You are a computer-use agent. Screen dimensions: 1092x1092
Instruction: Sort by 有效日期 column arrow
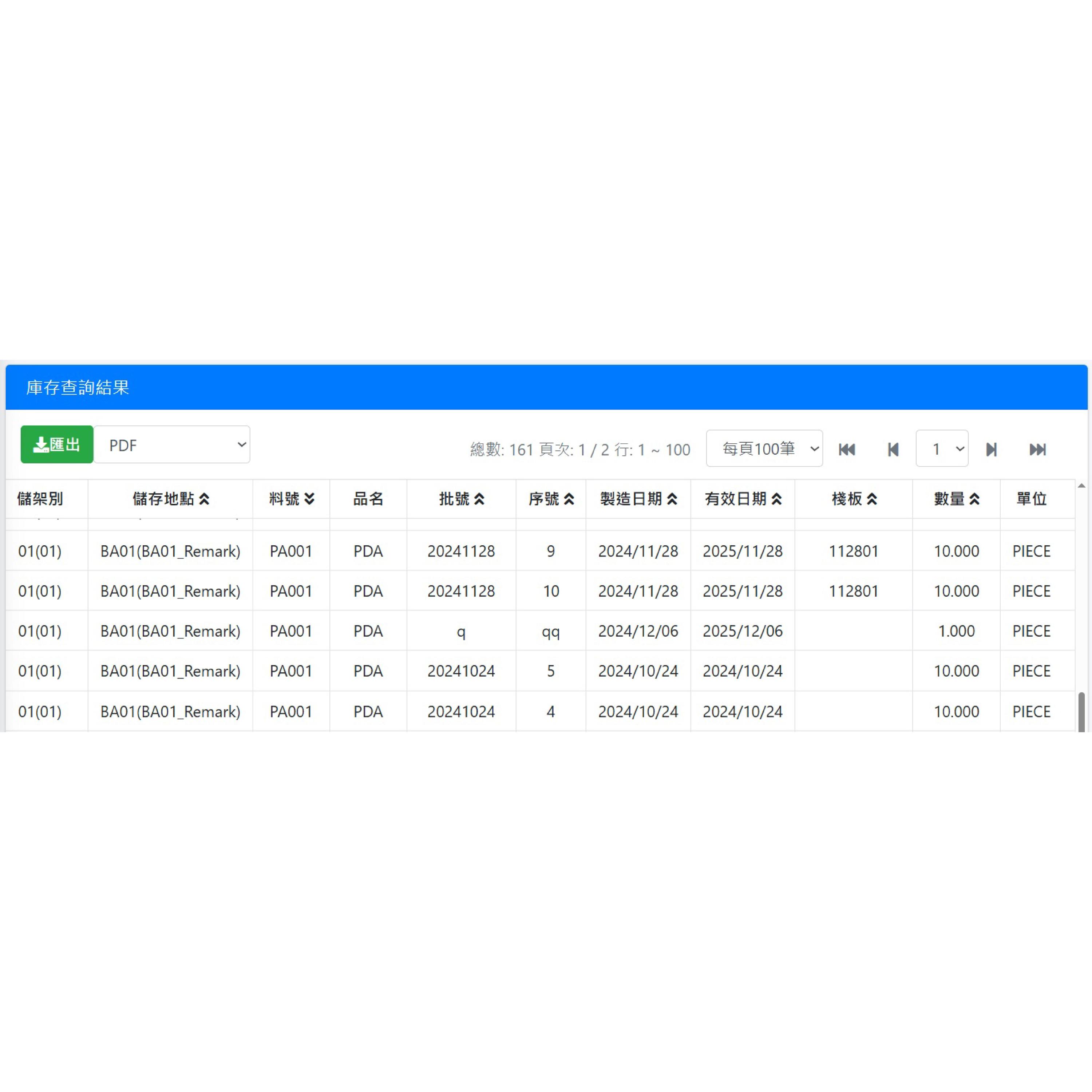(777, 499)
